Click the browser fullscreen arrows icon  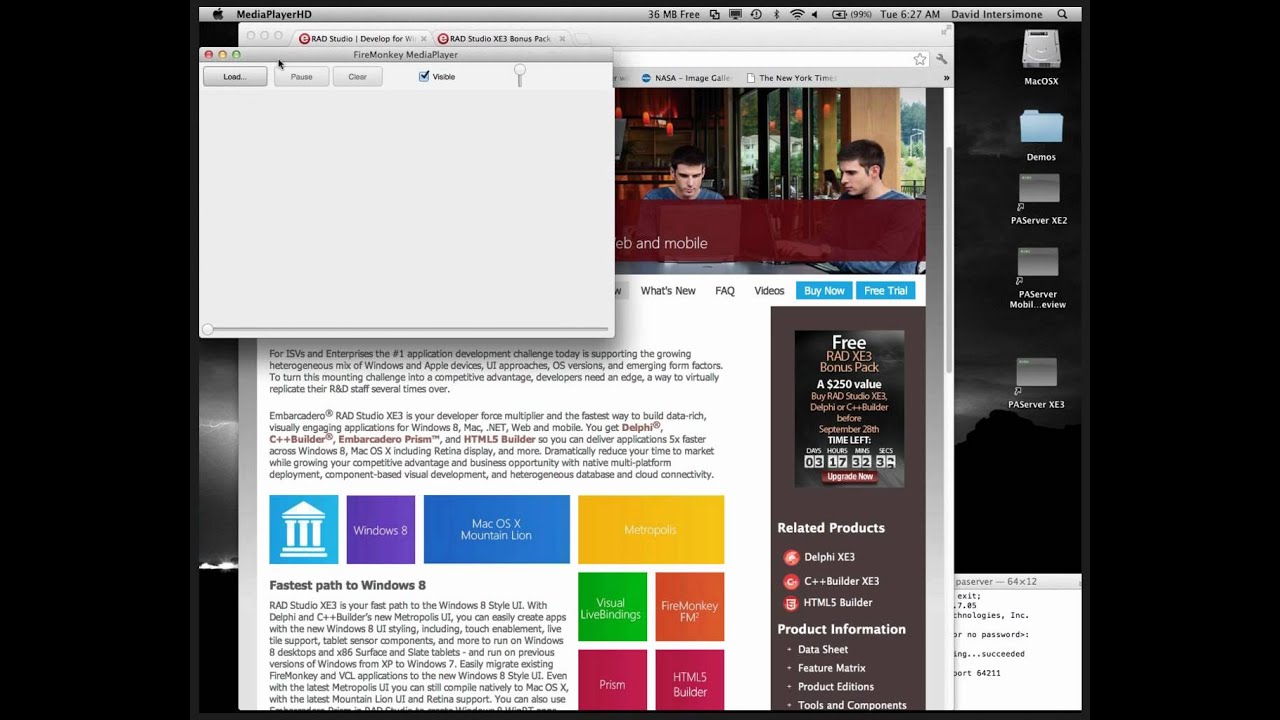pyautogui.click(x=946, y=31)
